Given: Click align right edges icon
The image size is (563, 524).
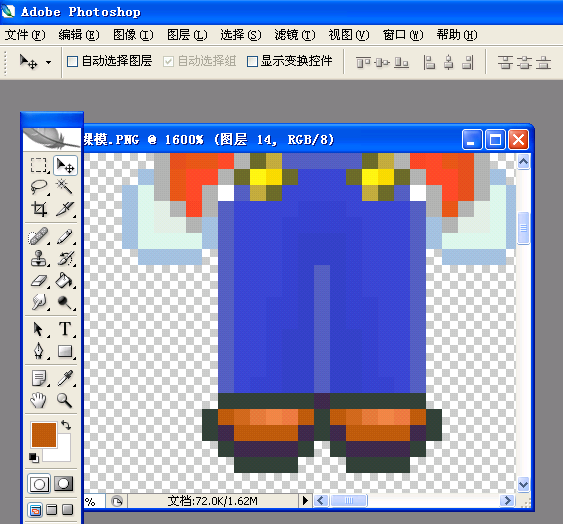Looking at the screenshot, I should pyautogui.click(x=467, y=62).
